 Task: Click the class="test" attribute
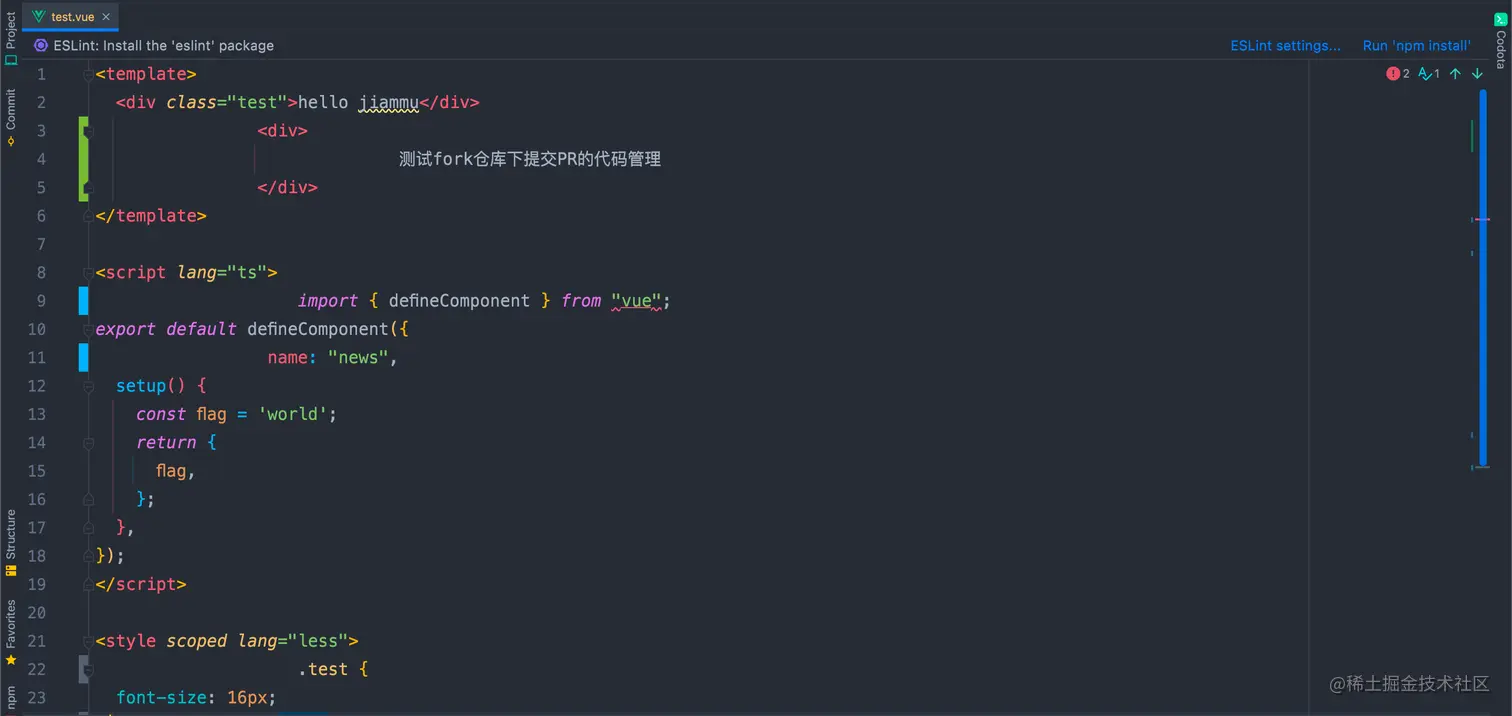(x=227, y=102)
